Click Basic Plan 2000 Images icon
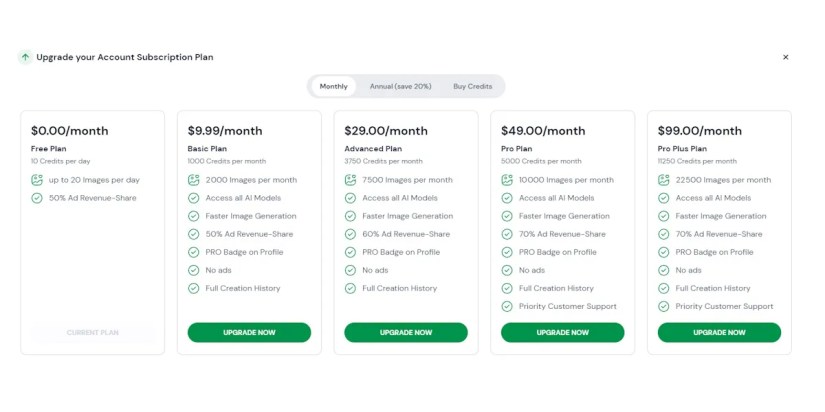Screen dimensions: 825x412 pos(194,180)
